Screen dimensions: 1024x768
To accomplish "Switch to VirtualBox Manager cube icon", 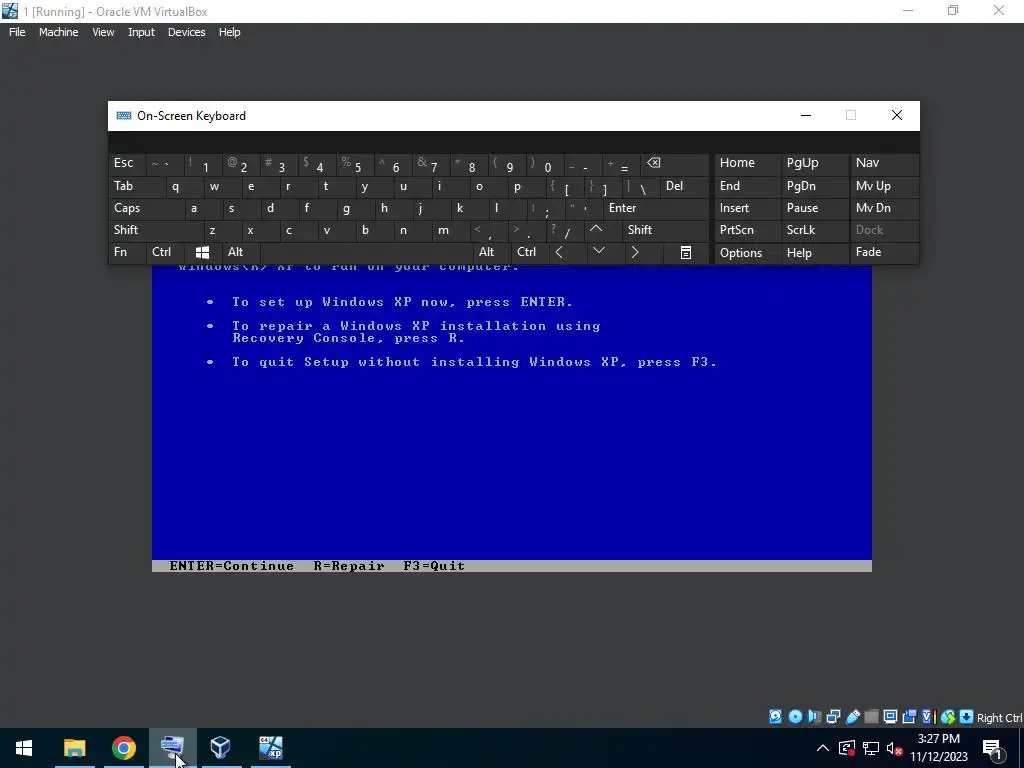I will (221, 748).
